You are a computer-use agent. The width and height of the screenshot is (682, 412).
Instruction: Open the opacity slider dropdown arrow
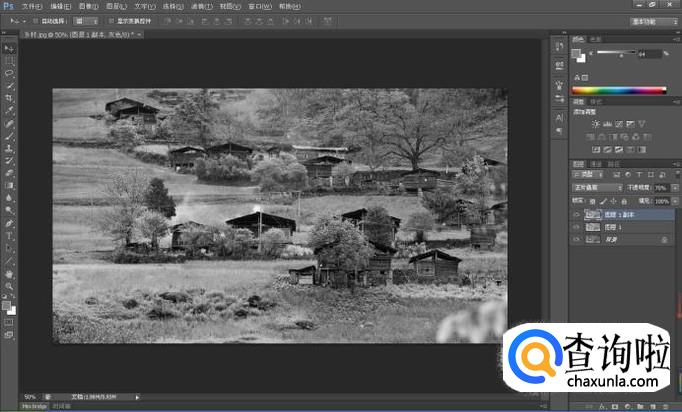point(675,188)
